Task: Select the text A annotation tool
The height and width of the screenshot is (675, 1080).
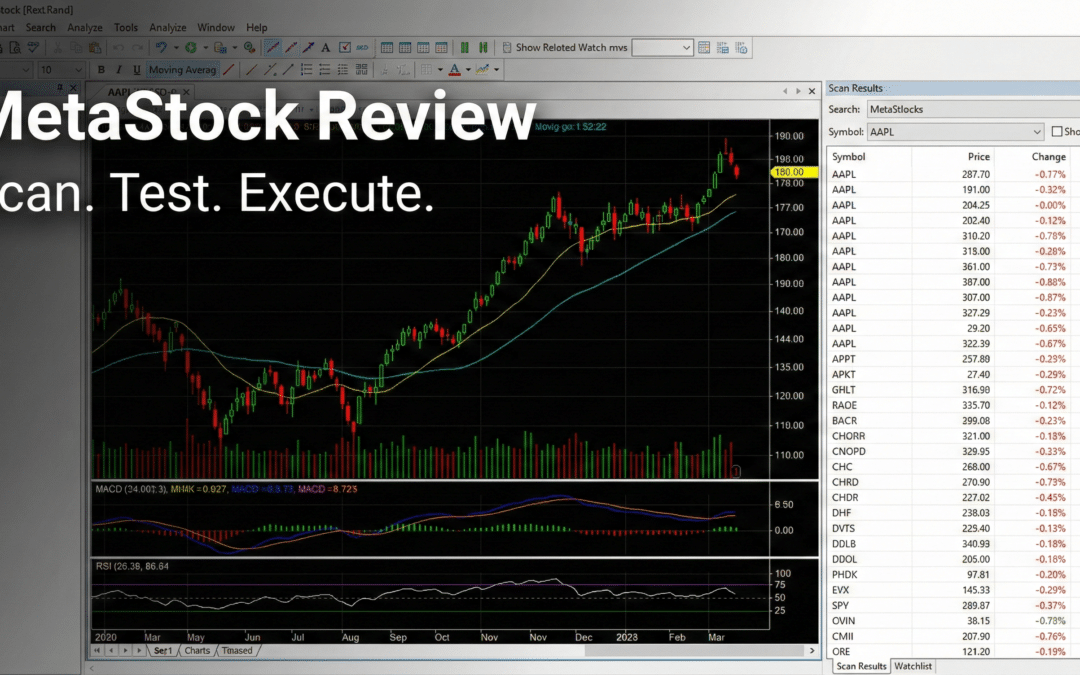Action: pos(326,48)
